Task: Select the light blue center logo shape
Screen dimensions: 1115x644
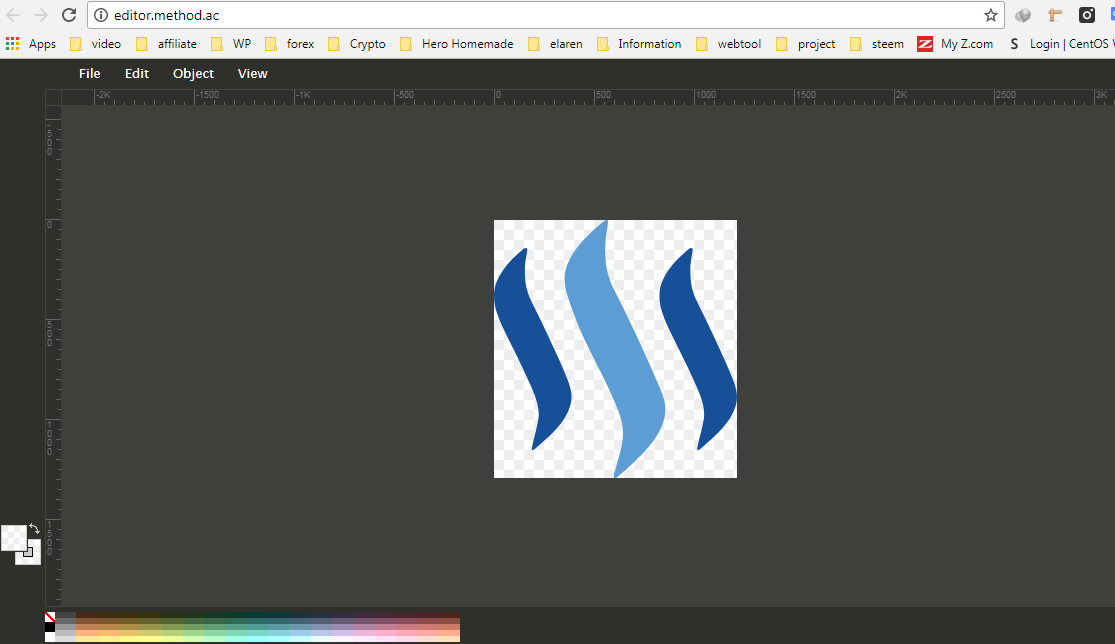Action: pos(615,348)
